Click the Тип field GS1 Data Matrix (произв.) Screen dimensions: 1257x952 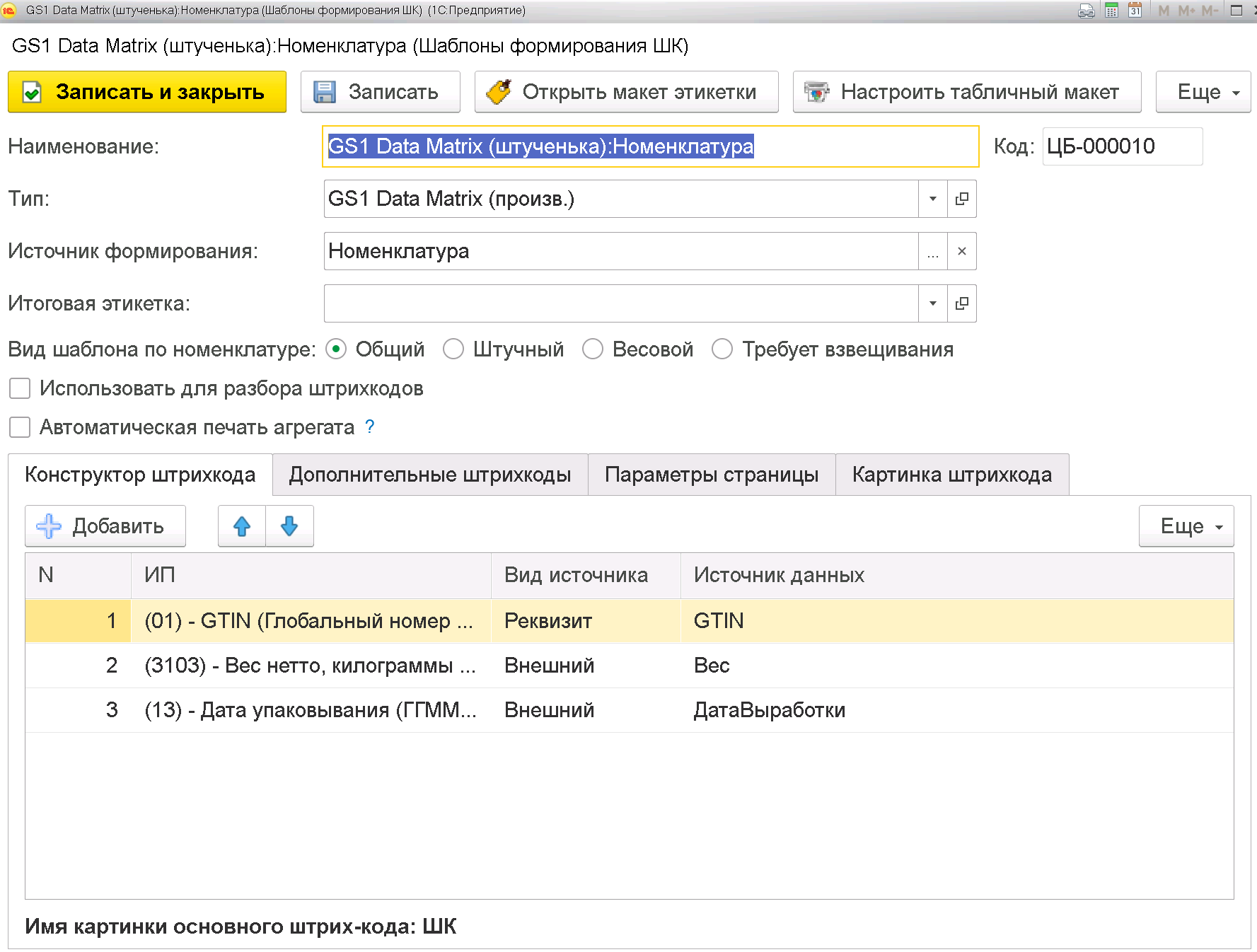coord(621,199)
